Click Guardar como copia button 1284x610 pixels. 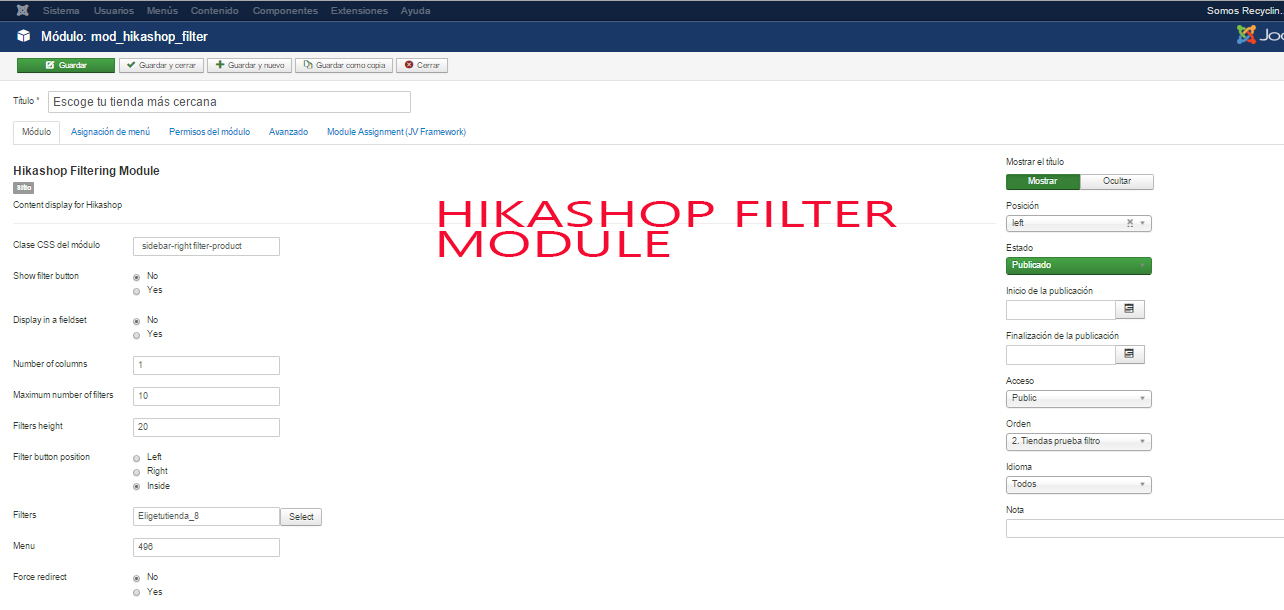coord(344,65)
